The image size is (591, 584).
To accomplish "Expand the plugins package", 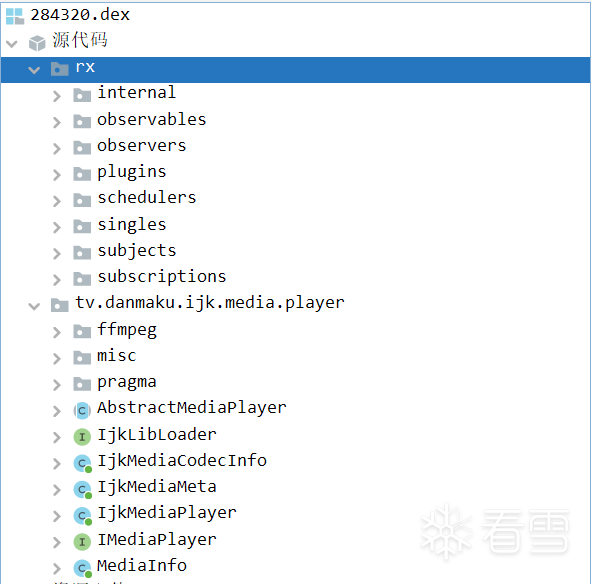I will pyautogui.click(x=57, y=175).
